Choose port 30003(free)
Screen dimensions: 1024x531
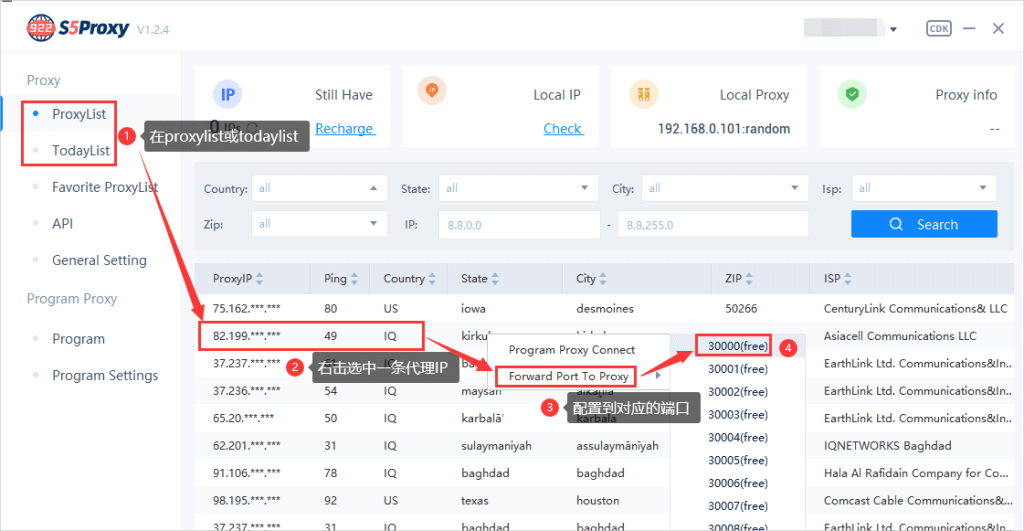738,415
